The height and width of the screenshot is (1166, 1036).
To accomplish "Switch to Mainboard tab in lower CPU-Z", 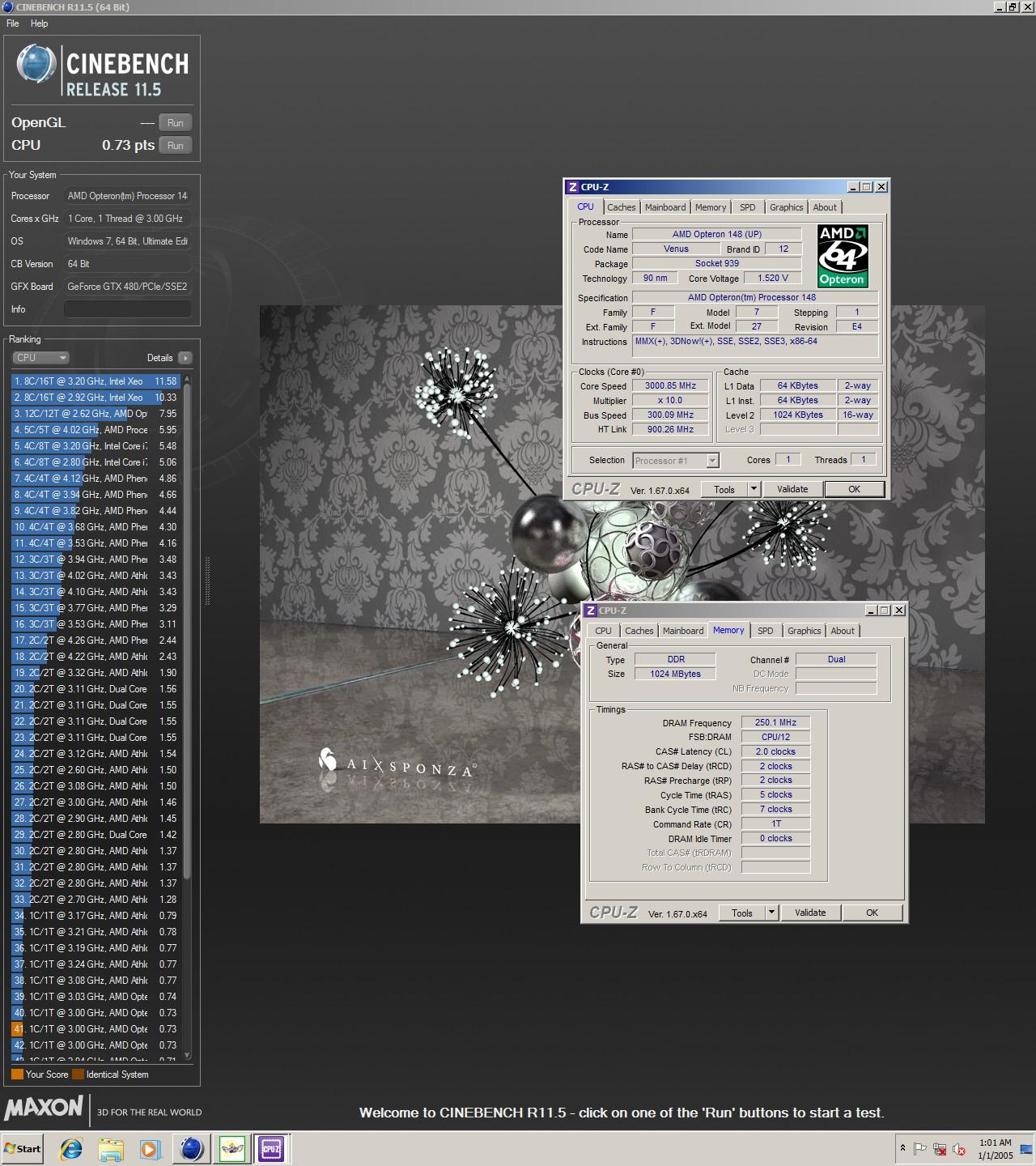I will coord(683,631).
